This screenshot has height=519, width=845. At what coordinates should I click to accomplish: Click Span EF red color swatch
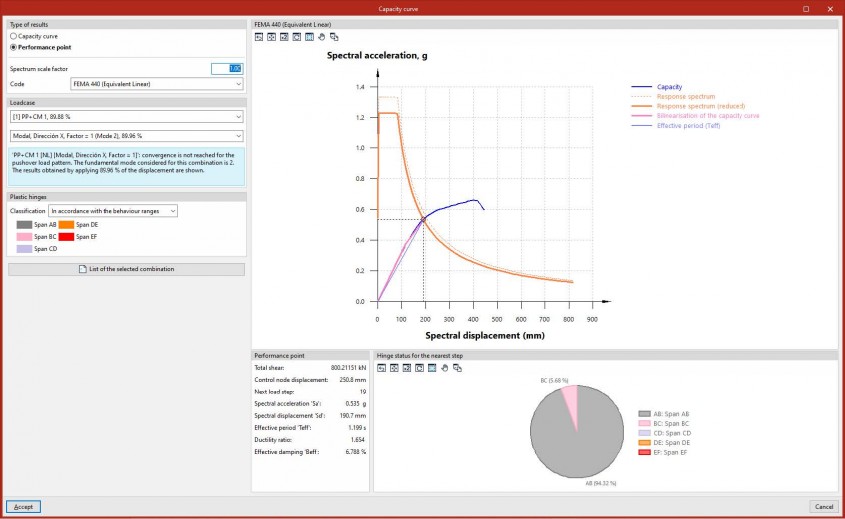tap(66, 237)
